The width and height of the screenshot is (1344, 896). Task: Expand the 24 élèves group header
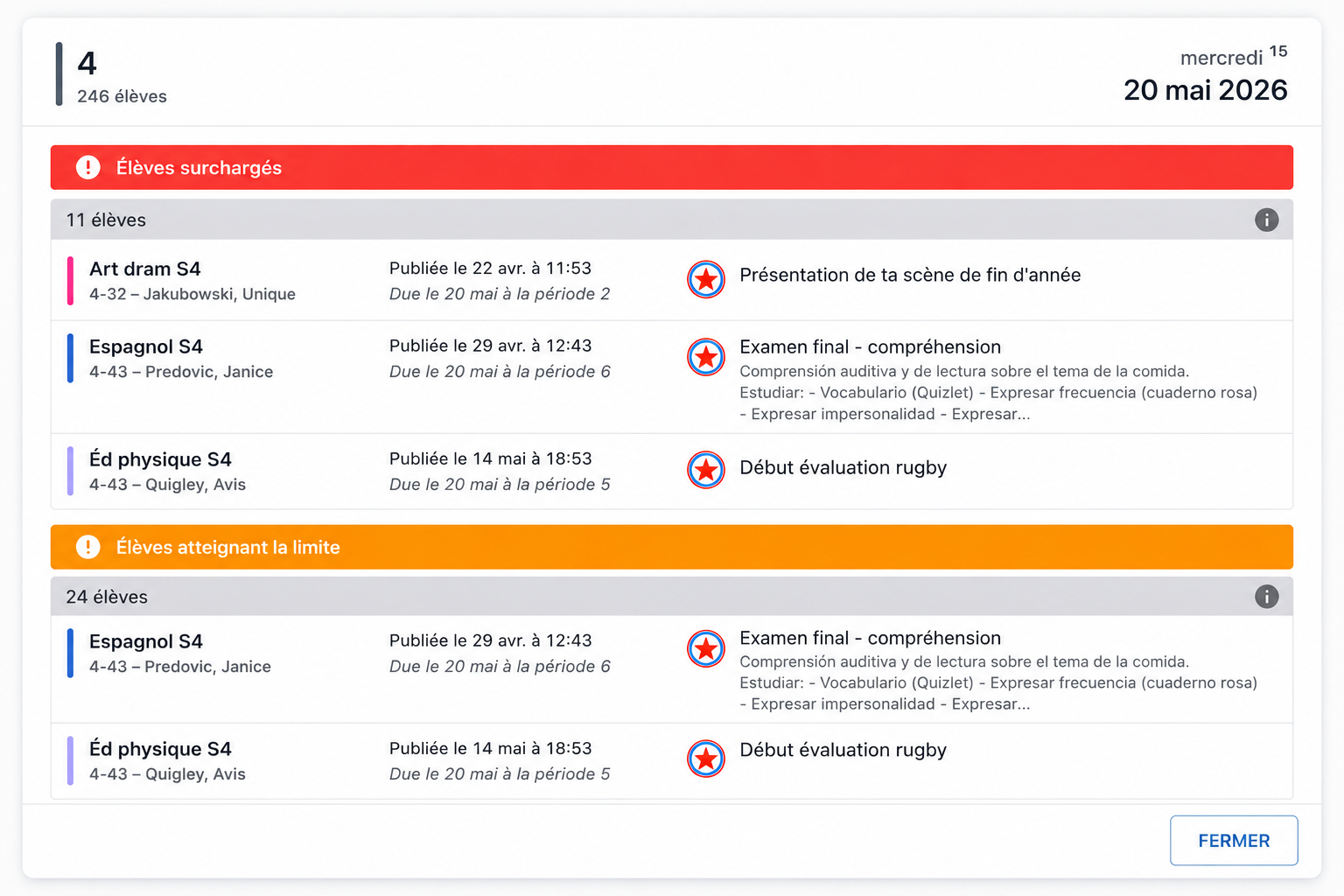pos(672,597)
